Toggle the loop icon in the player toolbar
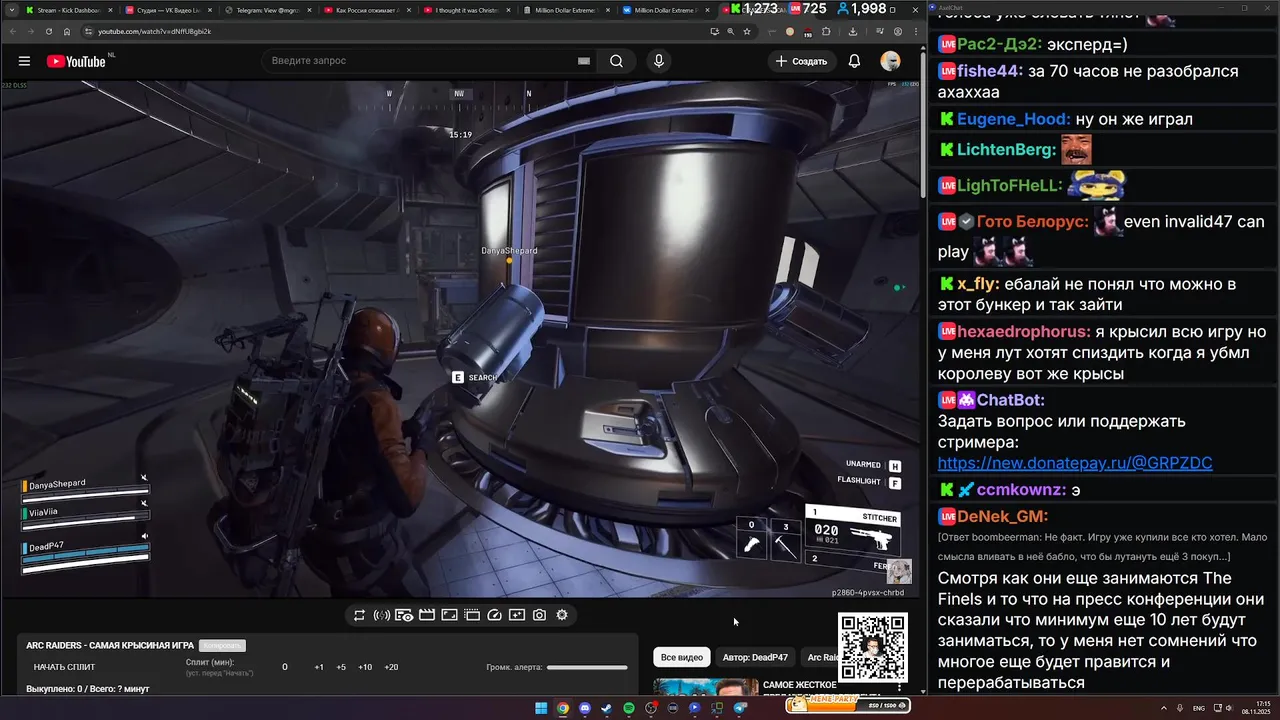1280x720 pixels. pyautogui.click(x=359, y=615)
